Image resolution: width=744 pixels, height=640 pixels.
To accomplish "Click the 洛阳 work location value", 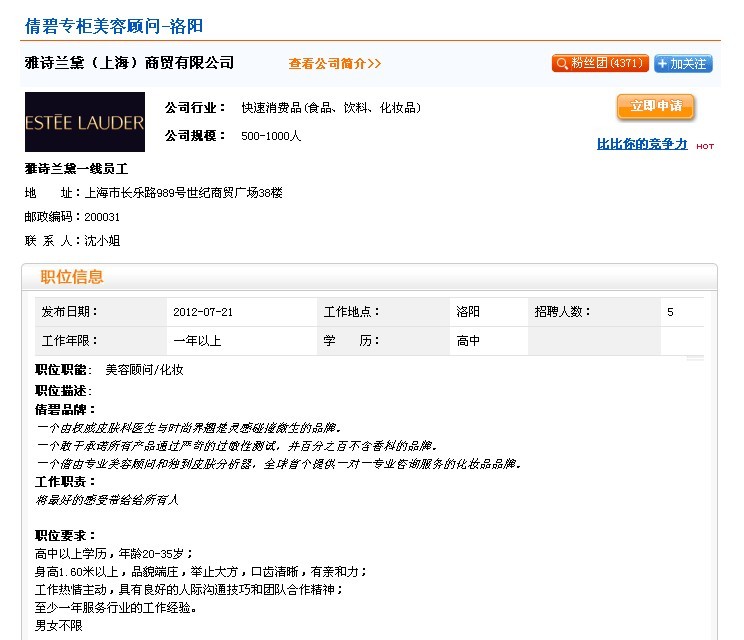I will click(468, 312).
